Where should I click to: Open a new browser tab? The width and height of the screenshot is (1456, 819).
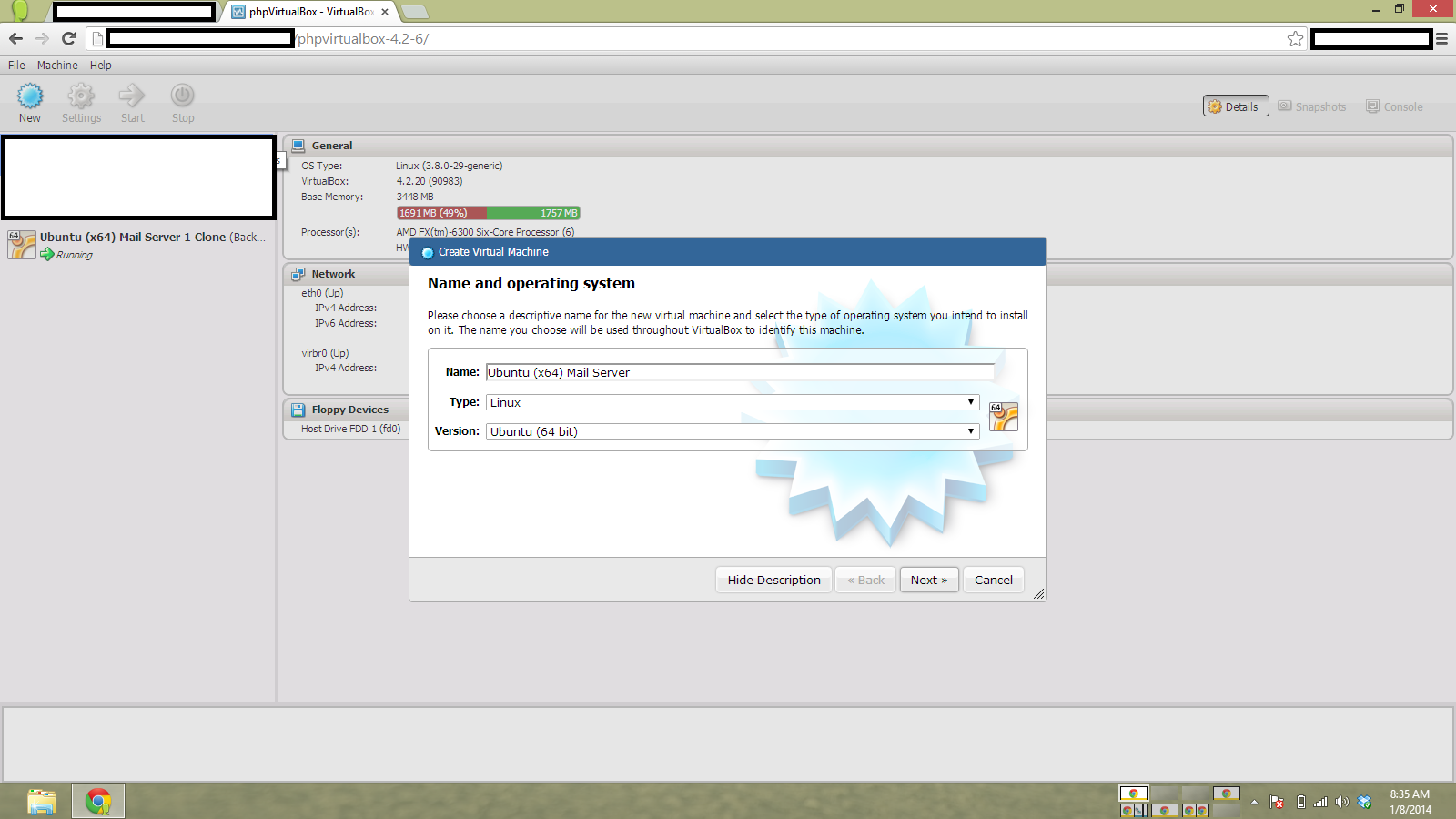[x=414, y=12]
